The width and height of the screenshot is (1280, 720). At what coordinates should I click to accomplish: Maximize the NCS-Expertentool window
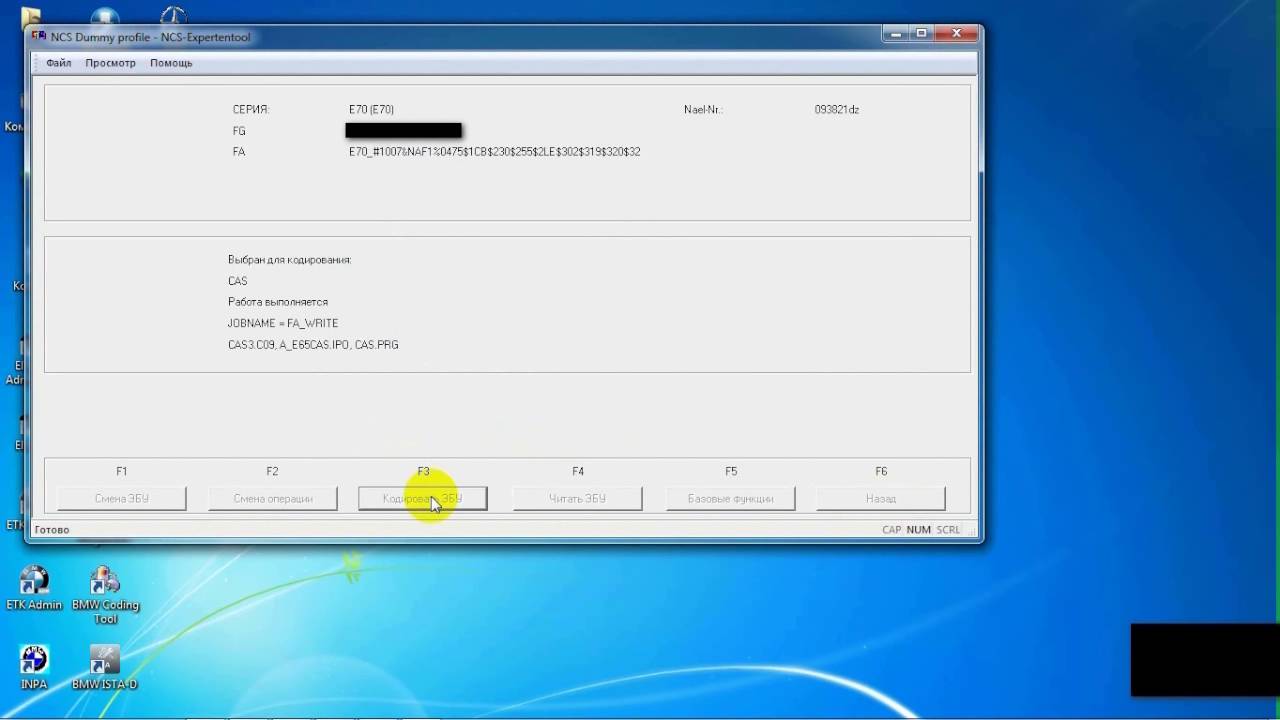(x=920, y=34)
